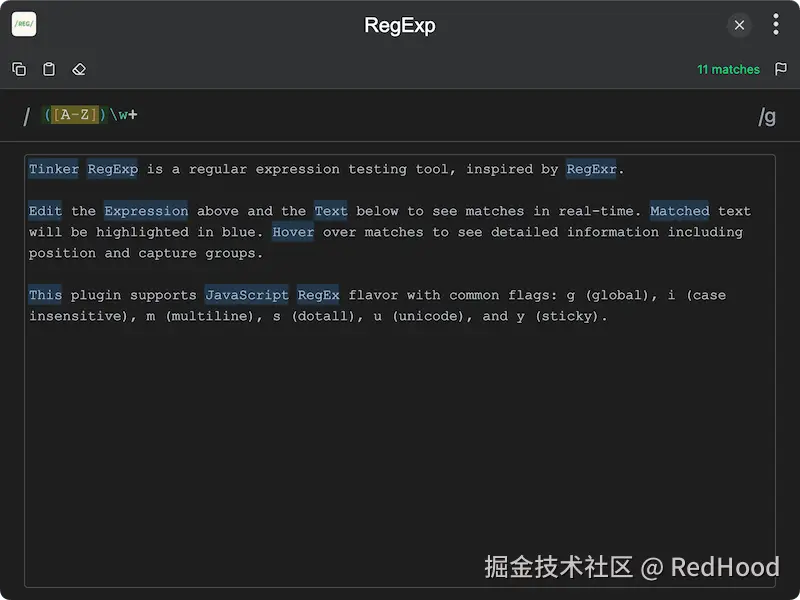Open the three-dot overflow menu
800x600 pixels.
click(776, 24)
